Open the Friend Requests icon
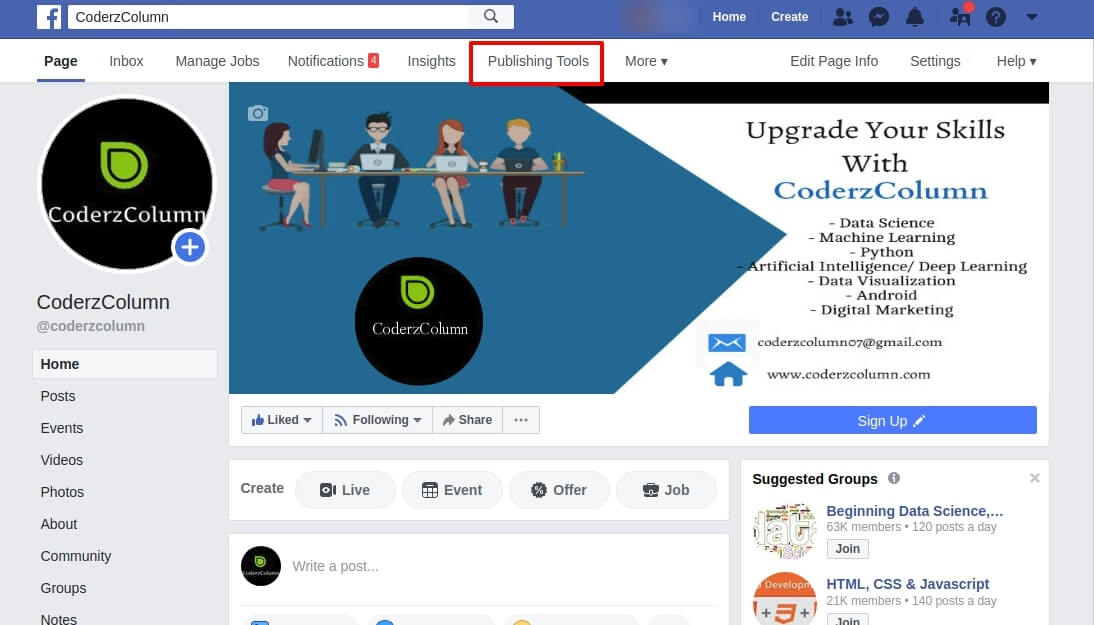 (843, 17)
